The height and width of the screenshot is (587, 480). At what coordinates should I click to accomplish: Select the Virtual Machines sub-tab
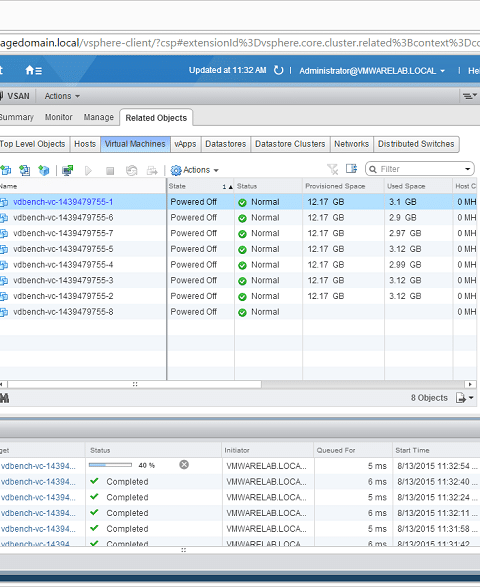coord(135,144)
